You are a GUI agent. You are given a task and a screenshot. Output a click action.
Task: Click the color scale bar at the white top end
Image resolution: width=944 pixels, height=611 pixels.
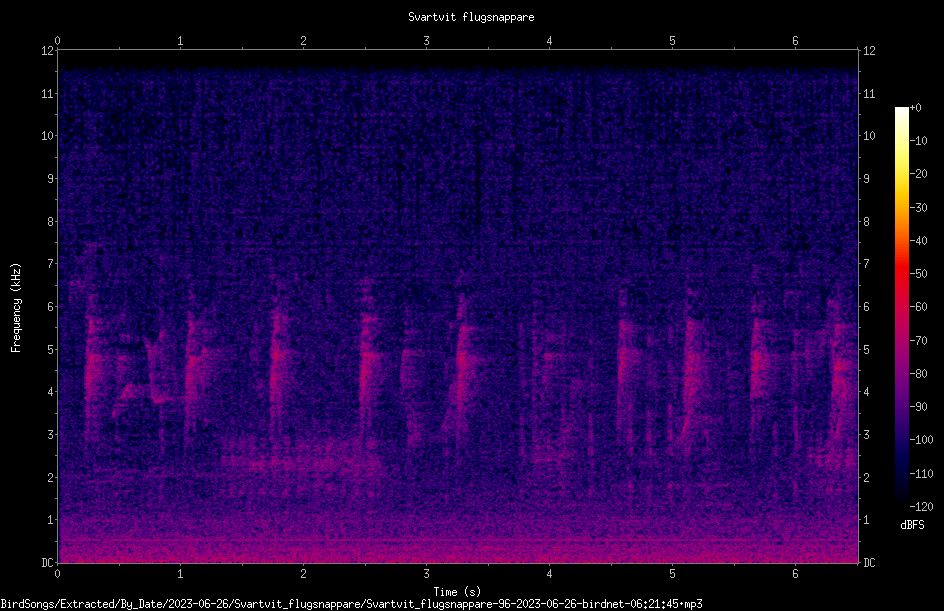[901, 112]
